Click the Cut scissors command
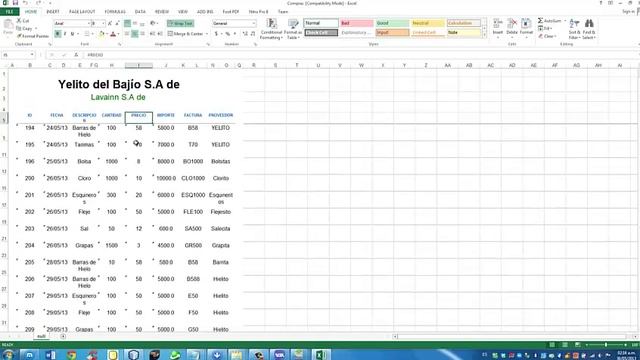 (x=23, y=21)
